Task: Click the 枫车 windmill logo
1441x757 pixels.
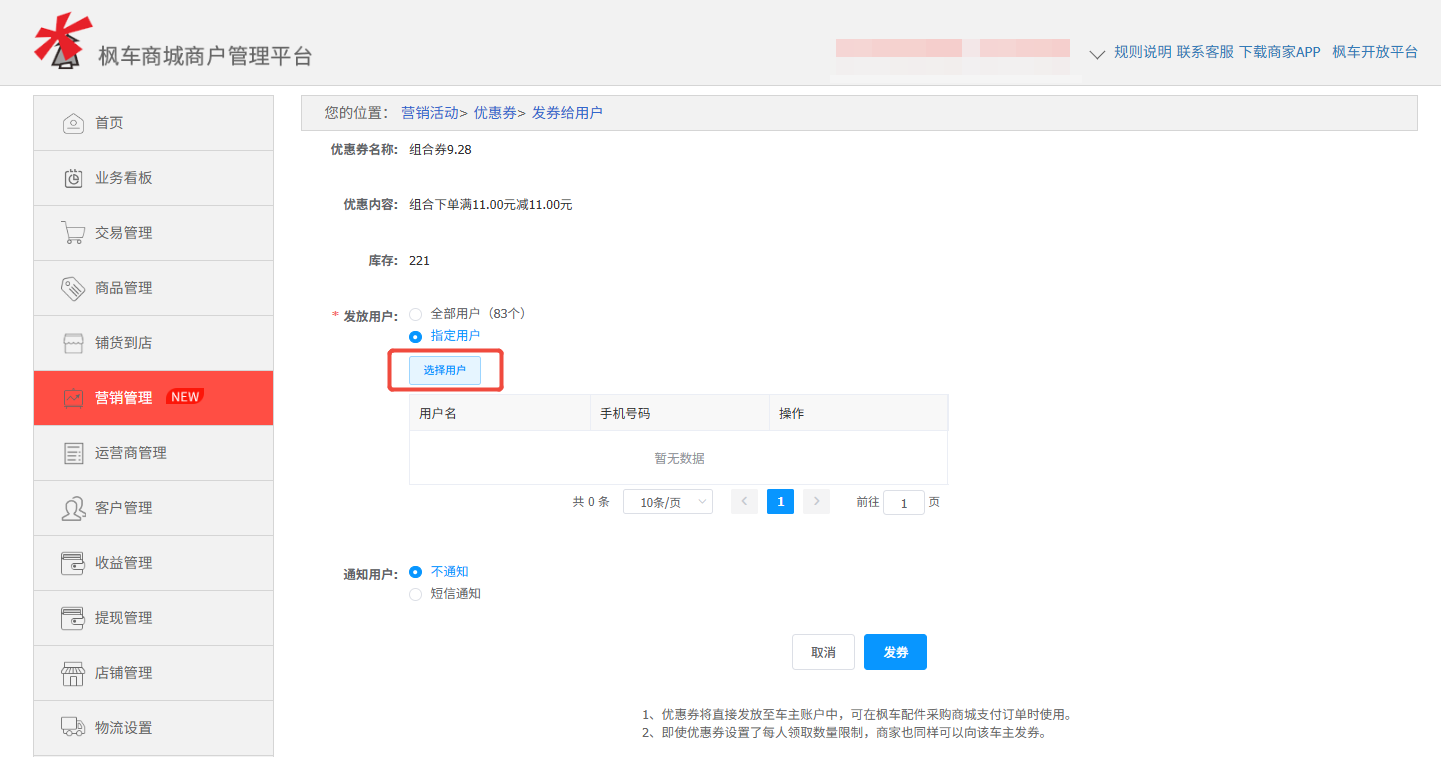Action: pyautogui.click(x=62, y=40)
